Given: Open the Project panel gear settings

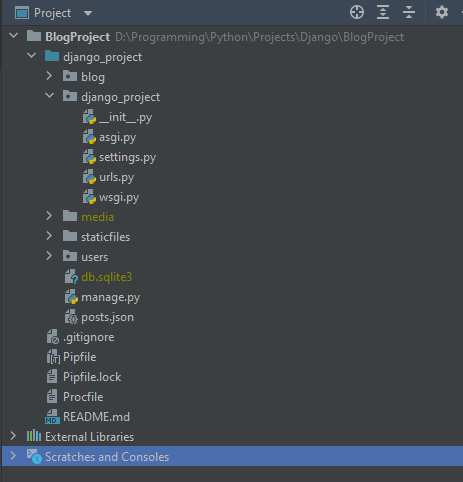Looking at the screenshot, I should click(442, 13).
